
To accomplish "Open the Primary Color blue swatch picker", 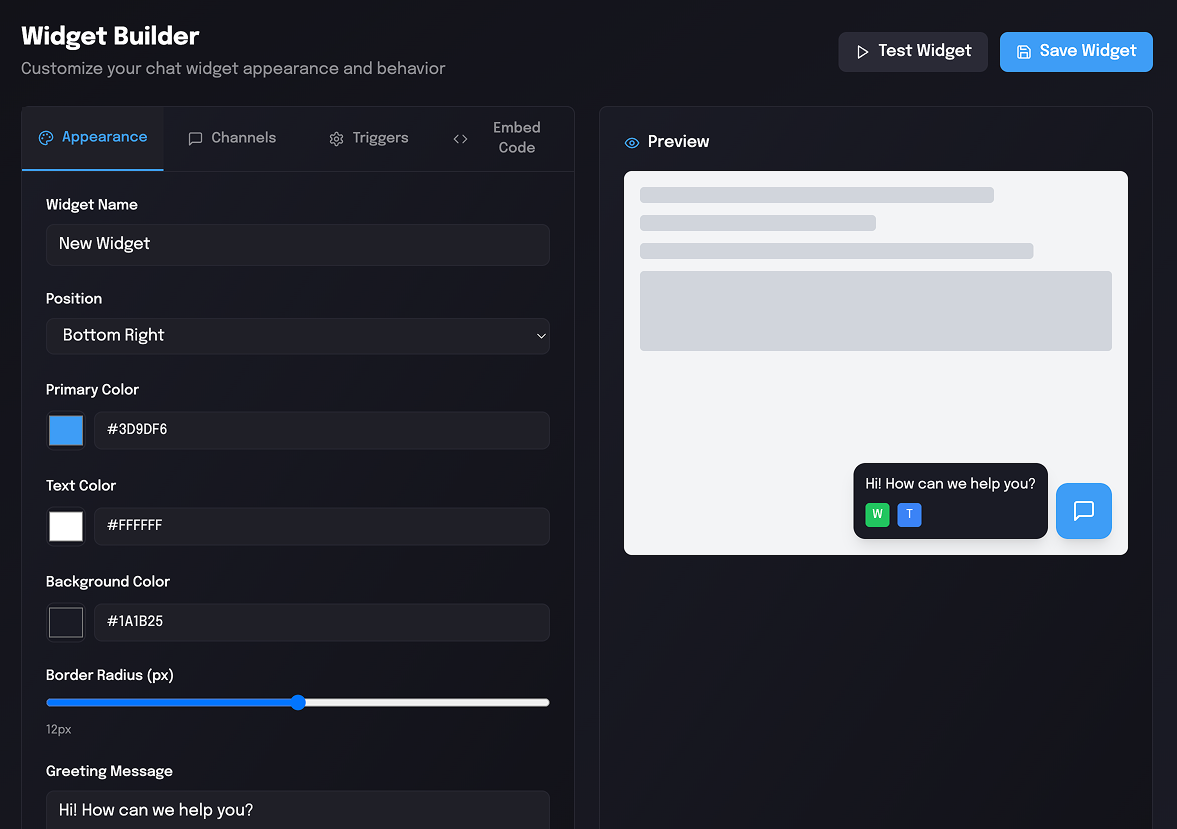I will [66, 430].
